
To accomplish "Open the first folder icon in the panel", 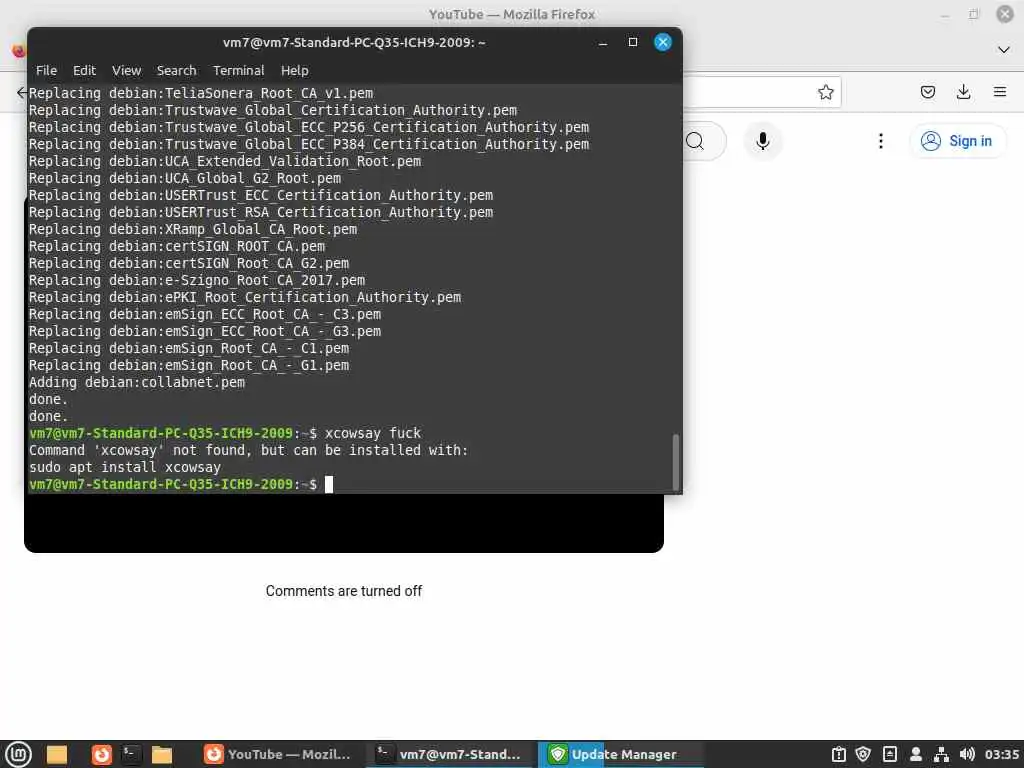I will 57,754.
